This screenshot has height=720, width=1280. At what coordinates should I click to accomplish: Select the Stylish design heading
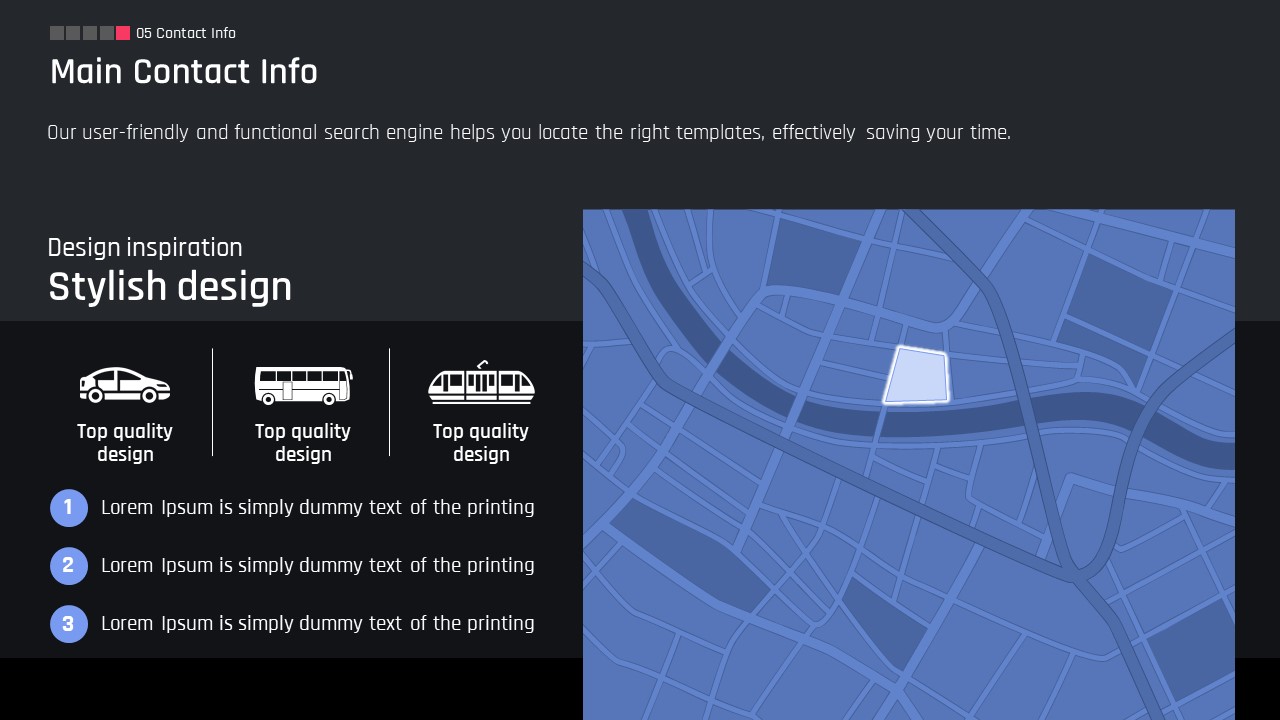click(170, 287)
